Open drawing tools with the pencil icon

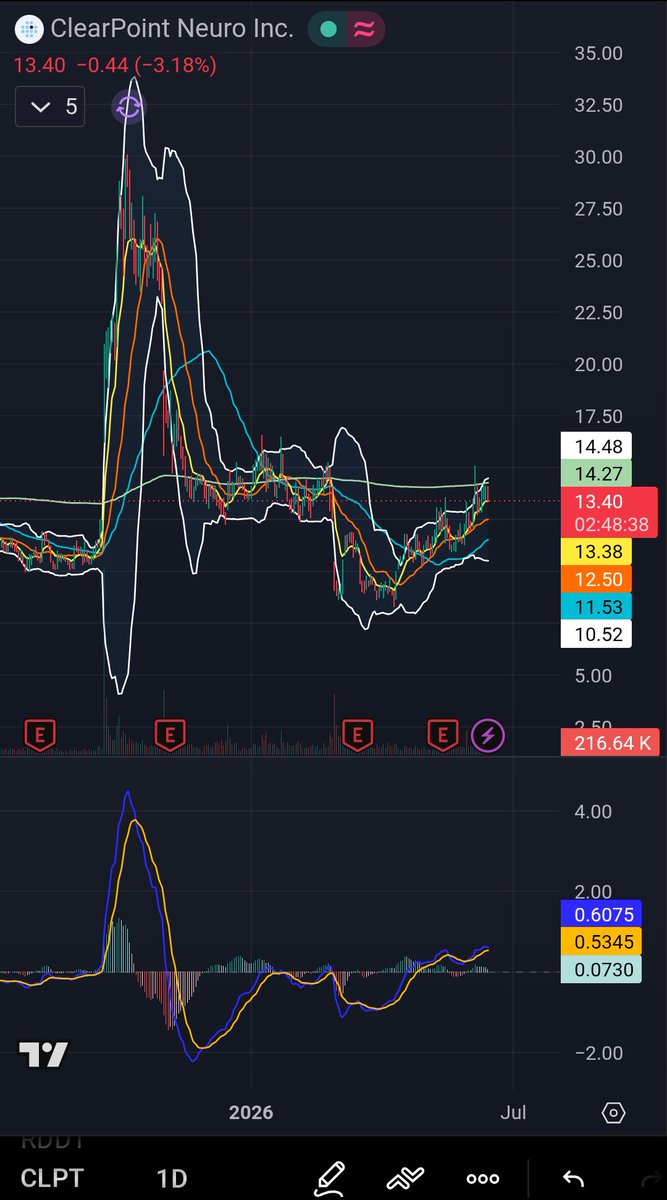click(331, 1178)
